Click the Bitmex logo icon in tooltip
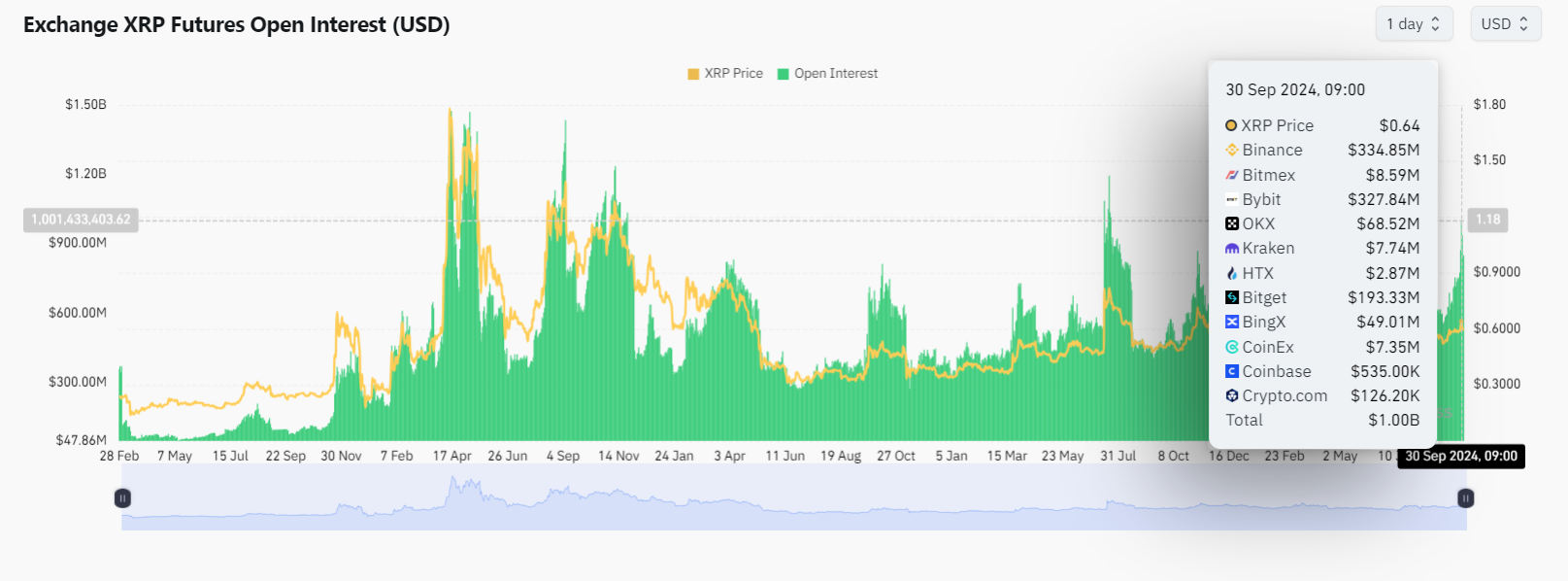This screenshot has height=581, width=1568. pyautogui.click(x=1232, y=175)
